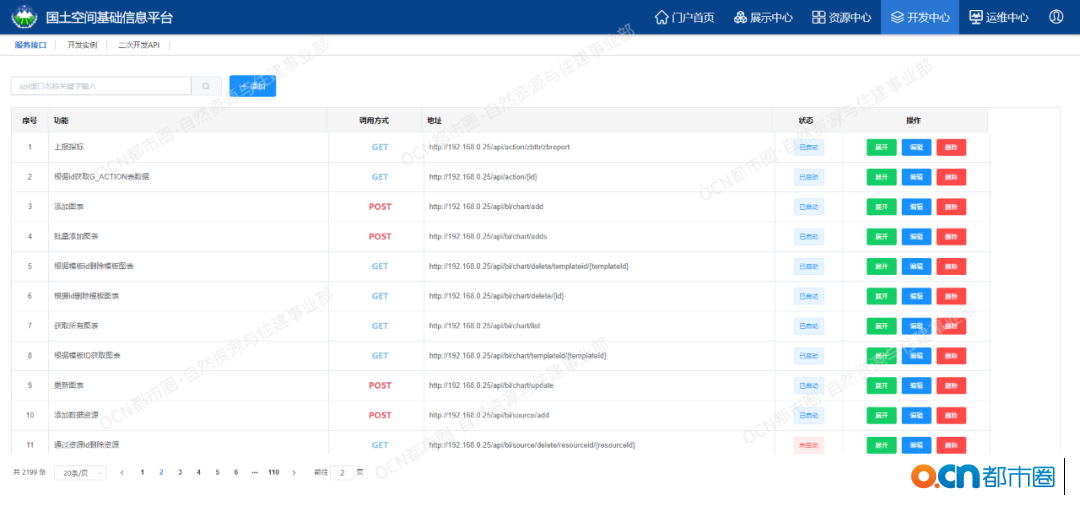This screenshot has height=506, width=1080.
Task: Open 运维中心 in the top navigation
Action: (999, 17)
